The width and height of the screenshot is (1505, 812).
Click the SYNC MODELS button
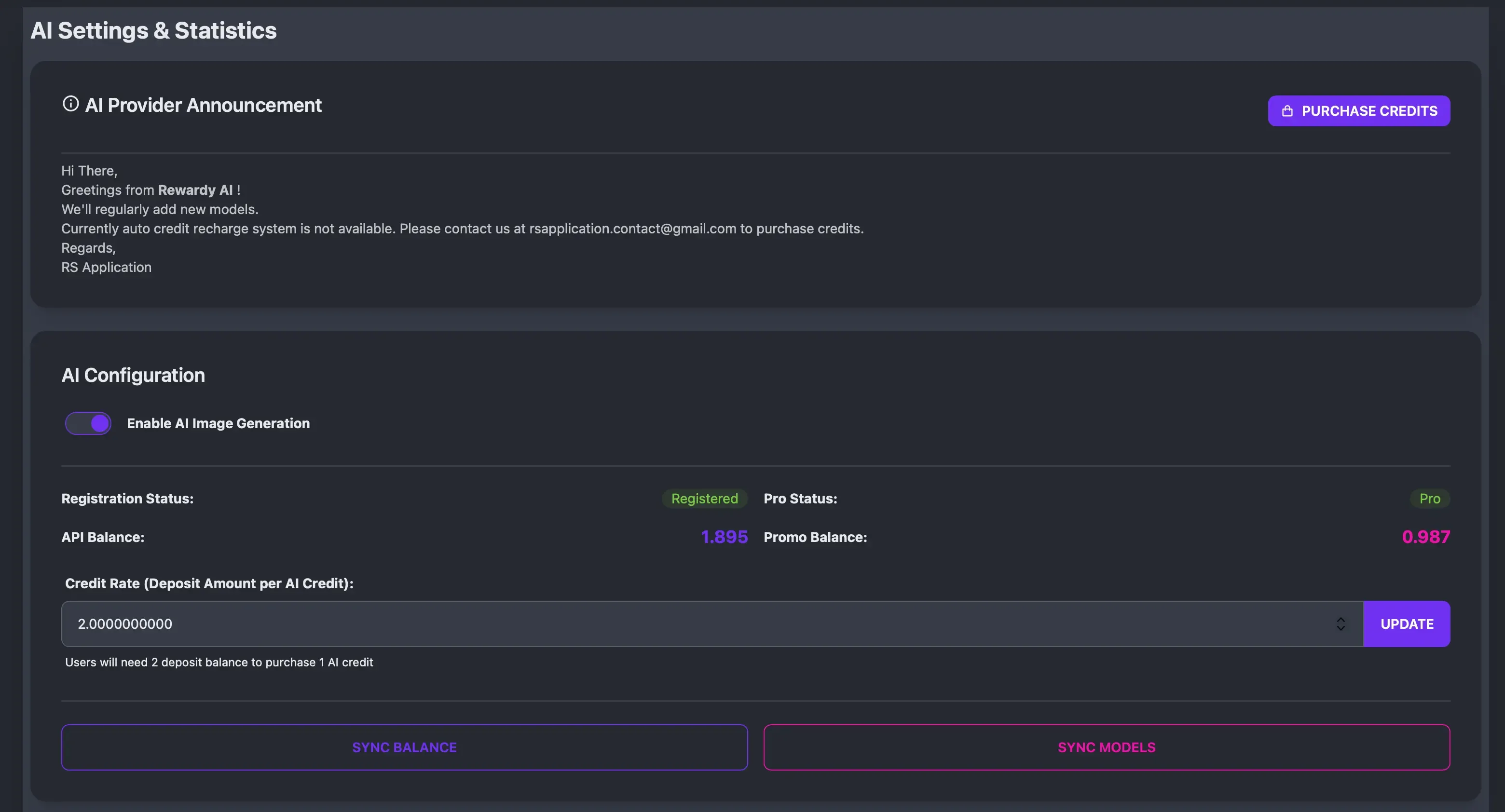(1106, 747)
